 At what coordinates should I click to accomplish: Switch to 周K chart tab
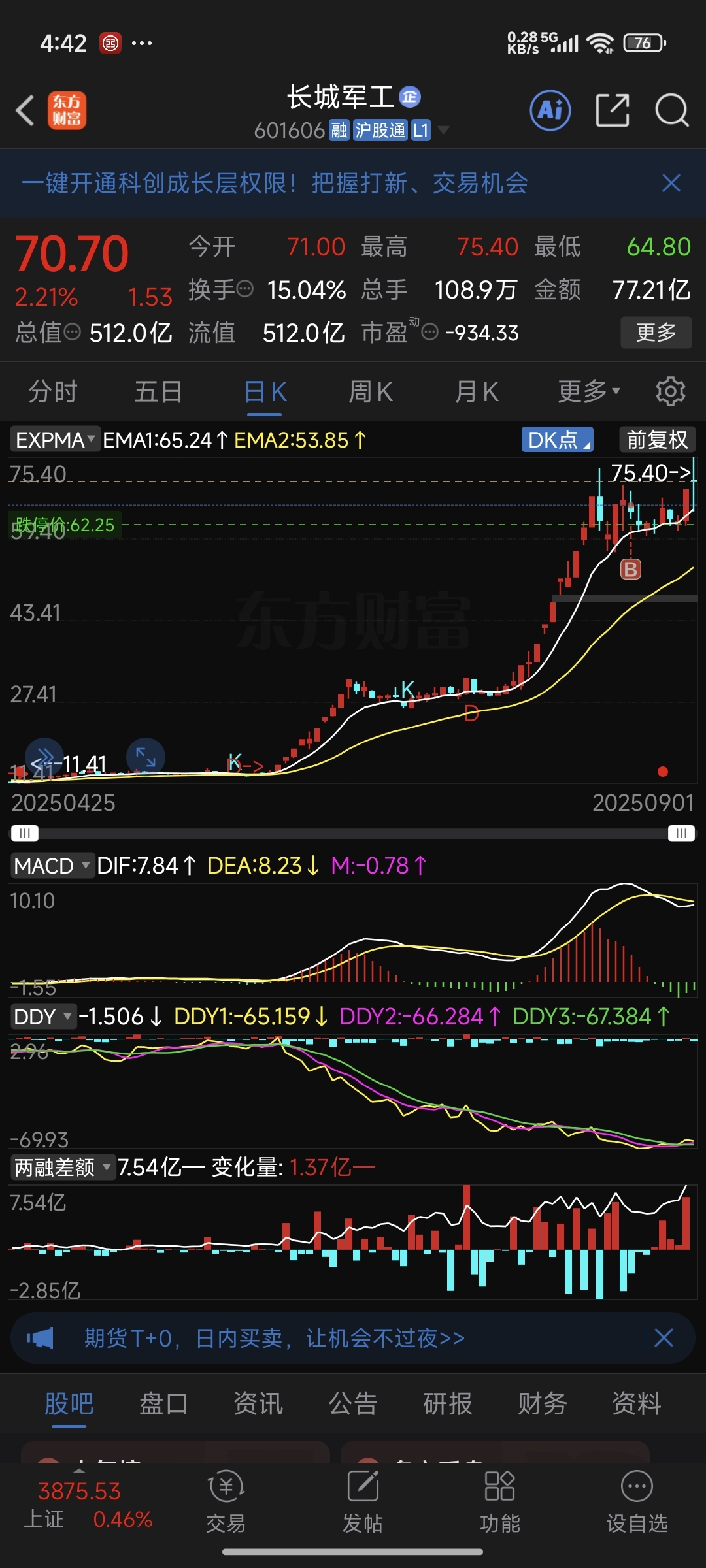371,391
